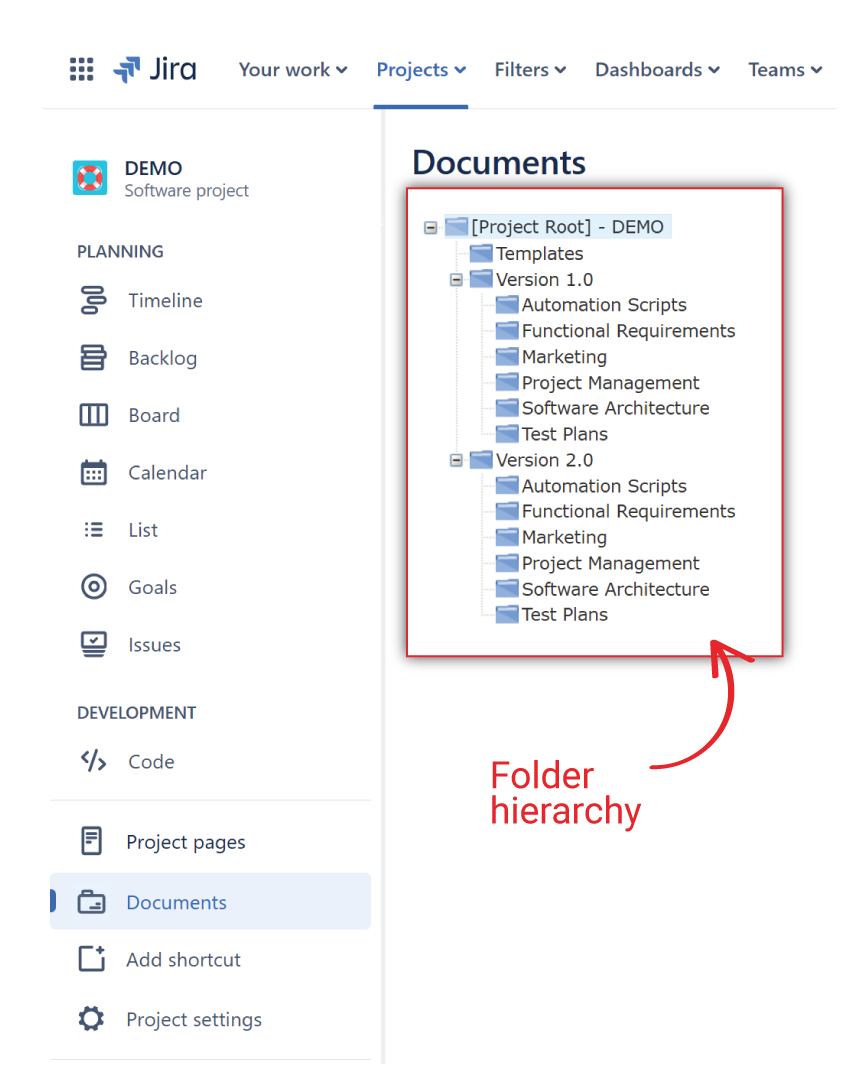851x1080 pixels.
Task: Open the DEMO project avatar icon
Action: point(89,177)
